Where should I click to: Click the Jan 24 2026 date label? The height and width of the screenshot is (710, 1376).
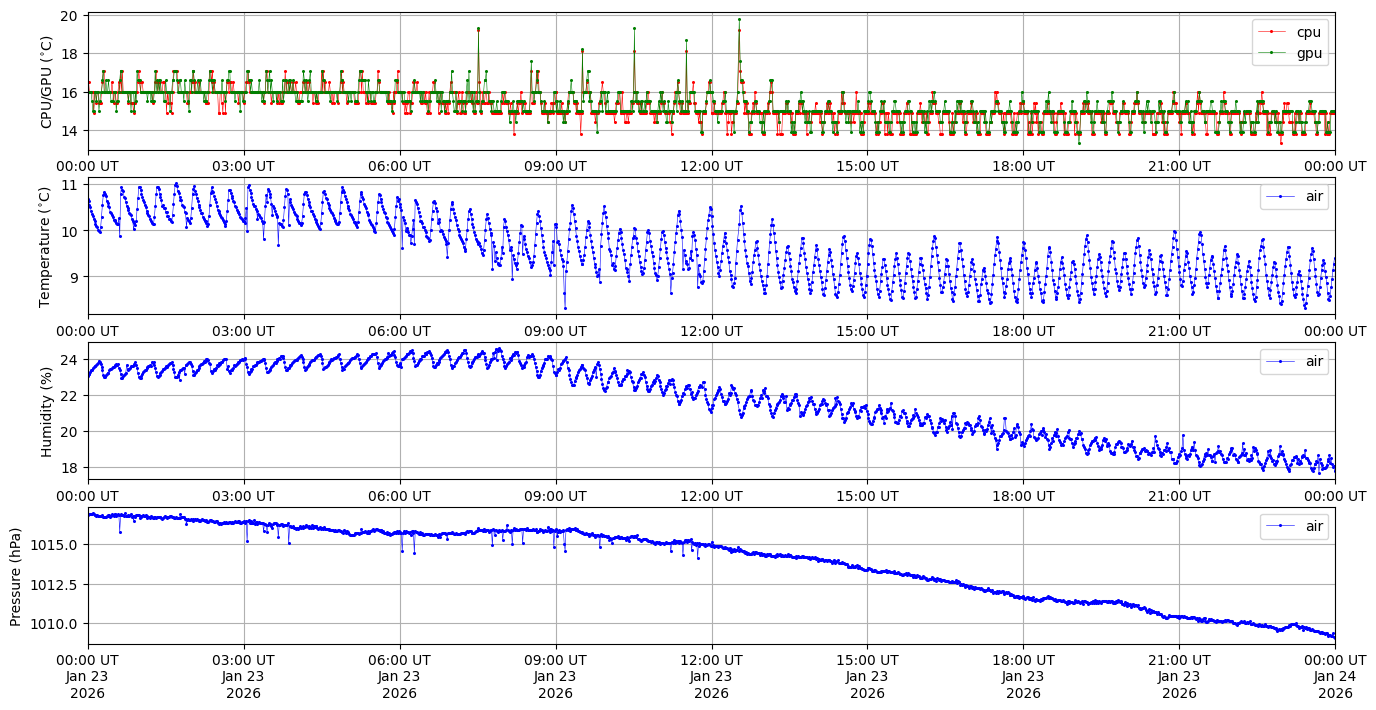point(1334,685)
